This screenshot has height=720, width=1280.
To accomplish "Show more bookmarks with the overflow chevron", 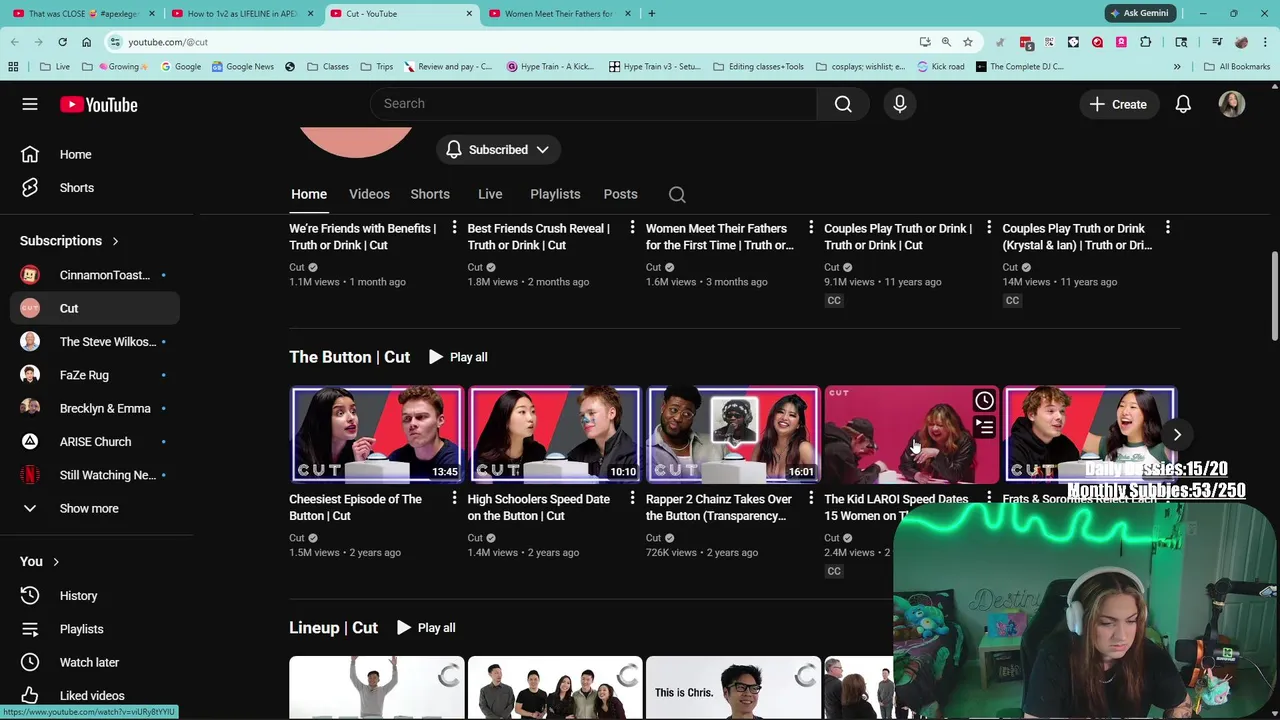I will 1177,67.
